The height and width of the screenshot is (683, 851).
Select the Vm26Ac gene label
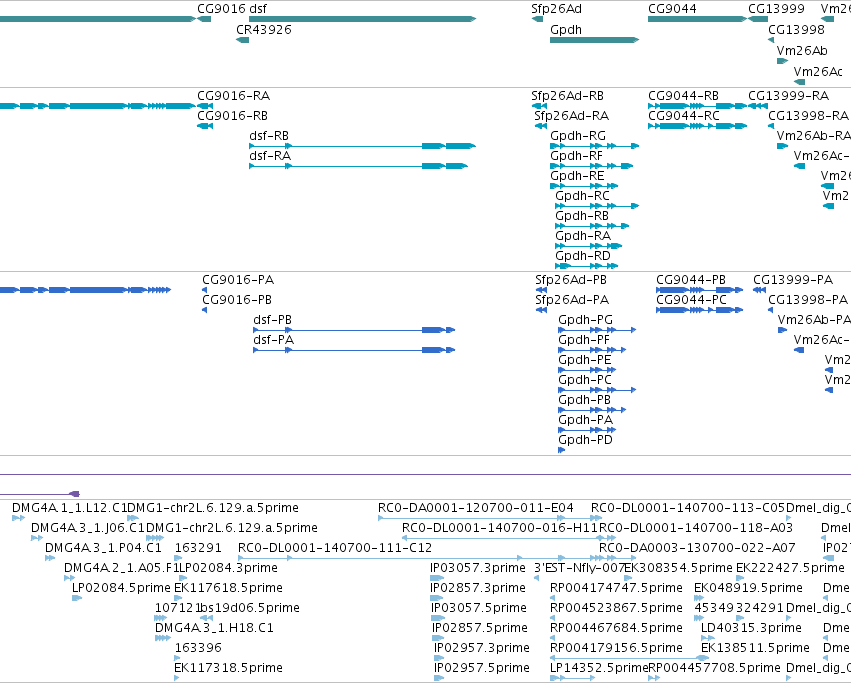click(x=818, y=72)
